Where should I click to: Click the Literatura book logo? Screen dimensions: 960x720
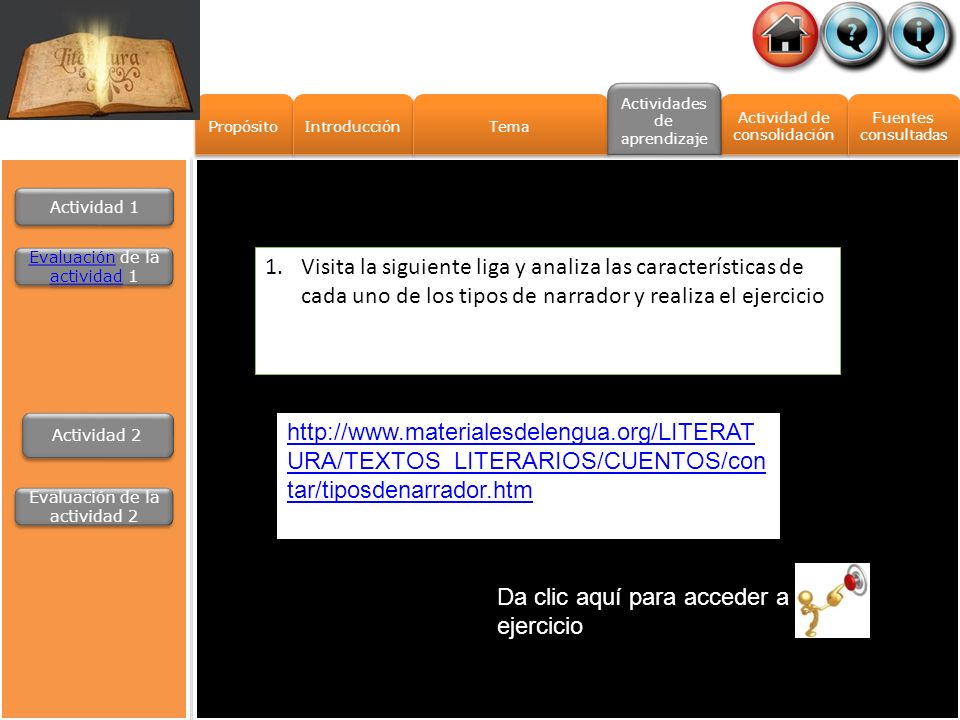(x=100, y=60)
